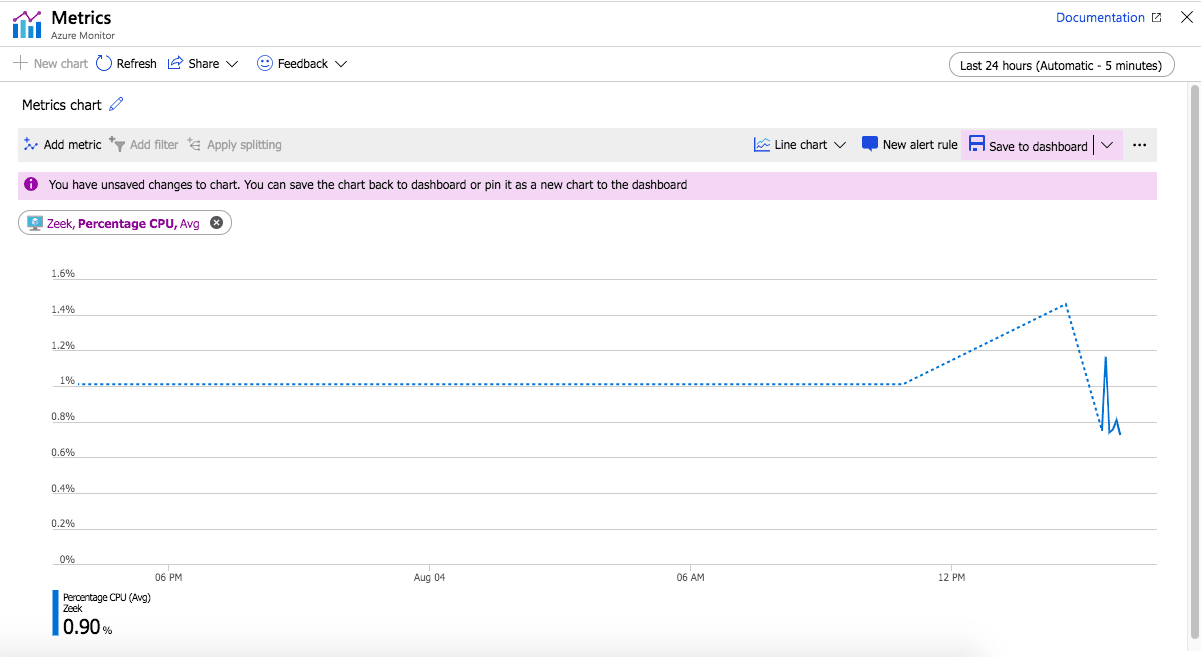Click the Add metric icon
The width and height of the screenshot is (1201, 657).
(31, 144)
